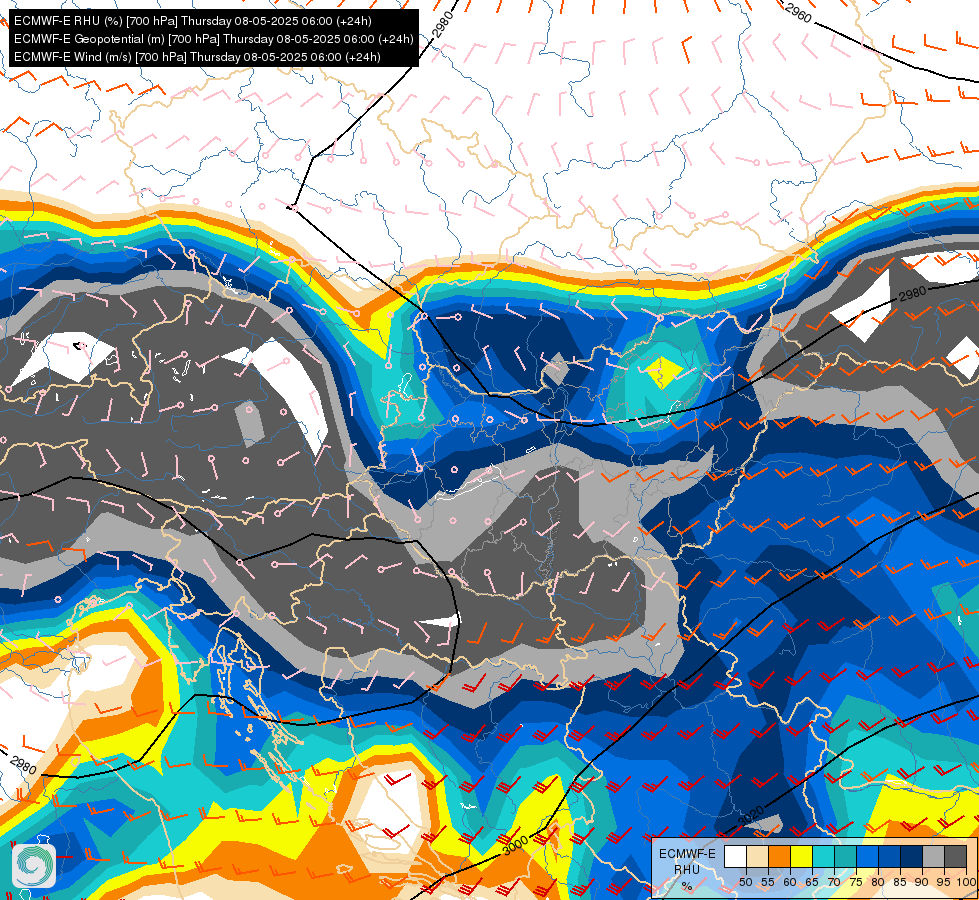The width and height of the screenshot is (979, 900).
Task: Click the legend tick label 75
Action: click(856, 883)
